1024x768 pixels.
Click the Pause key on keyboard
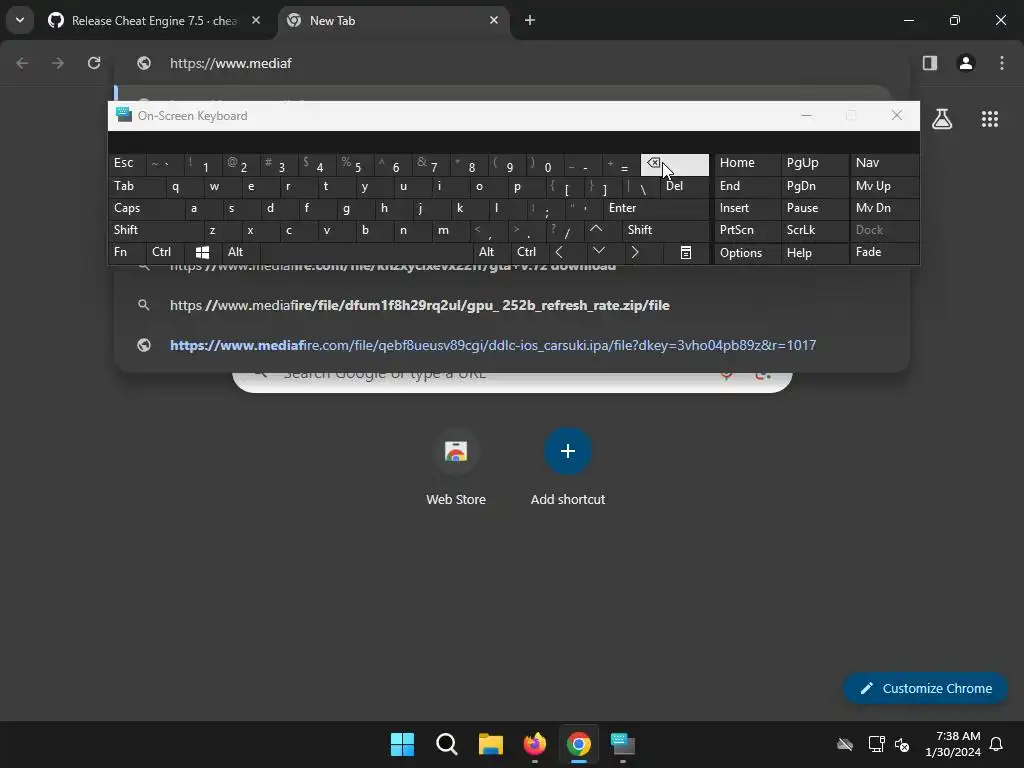(814, 208)
